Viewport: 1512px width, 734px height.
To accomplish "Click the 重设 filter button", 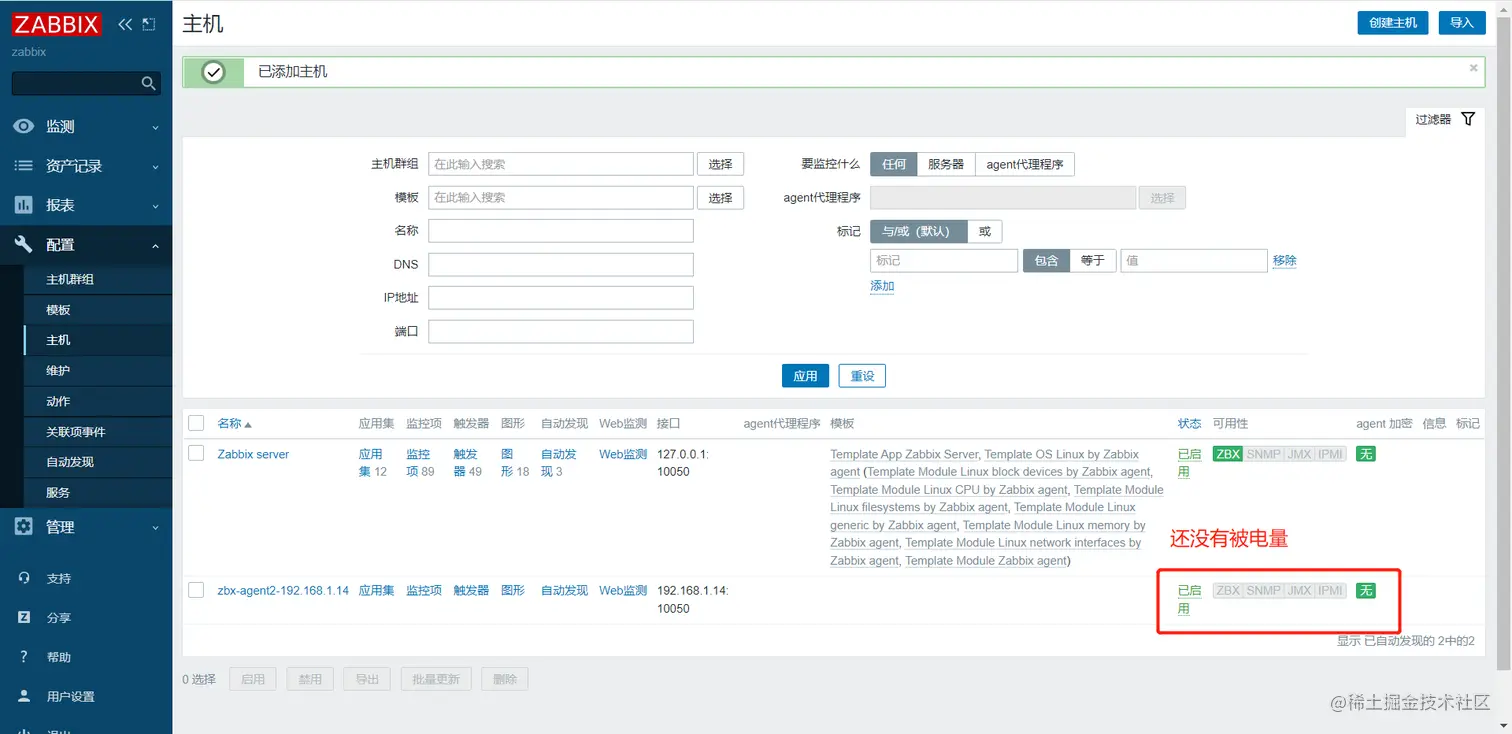I will click(862, 376).
